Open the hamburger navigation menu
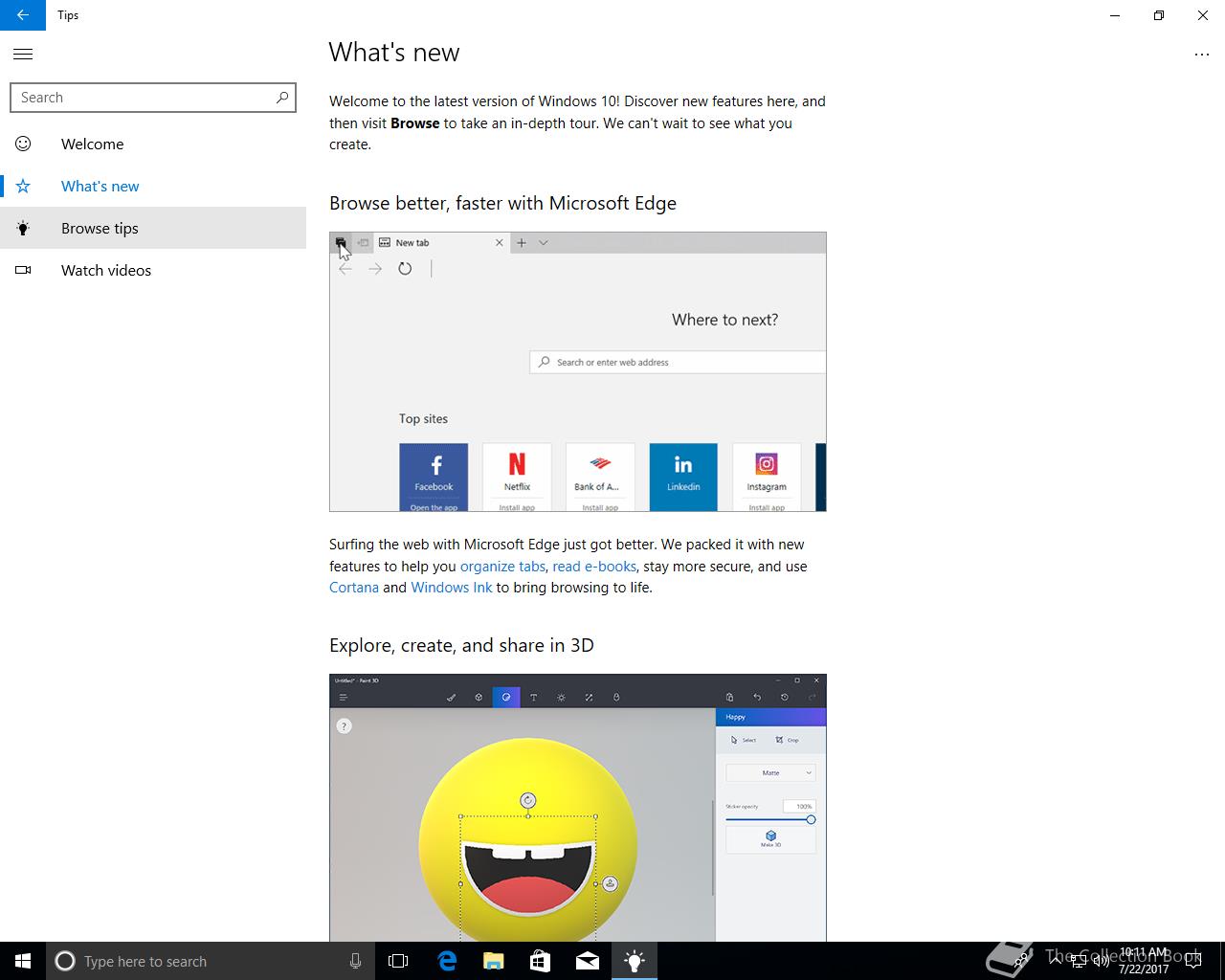Screen dimensions: 1225x980 (23, 55)
